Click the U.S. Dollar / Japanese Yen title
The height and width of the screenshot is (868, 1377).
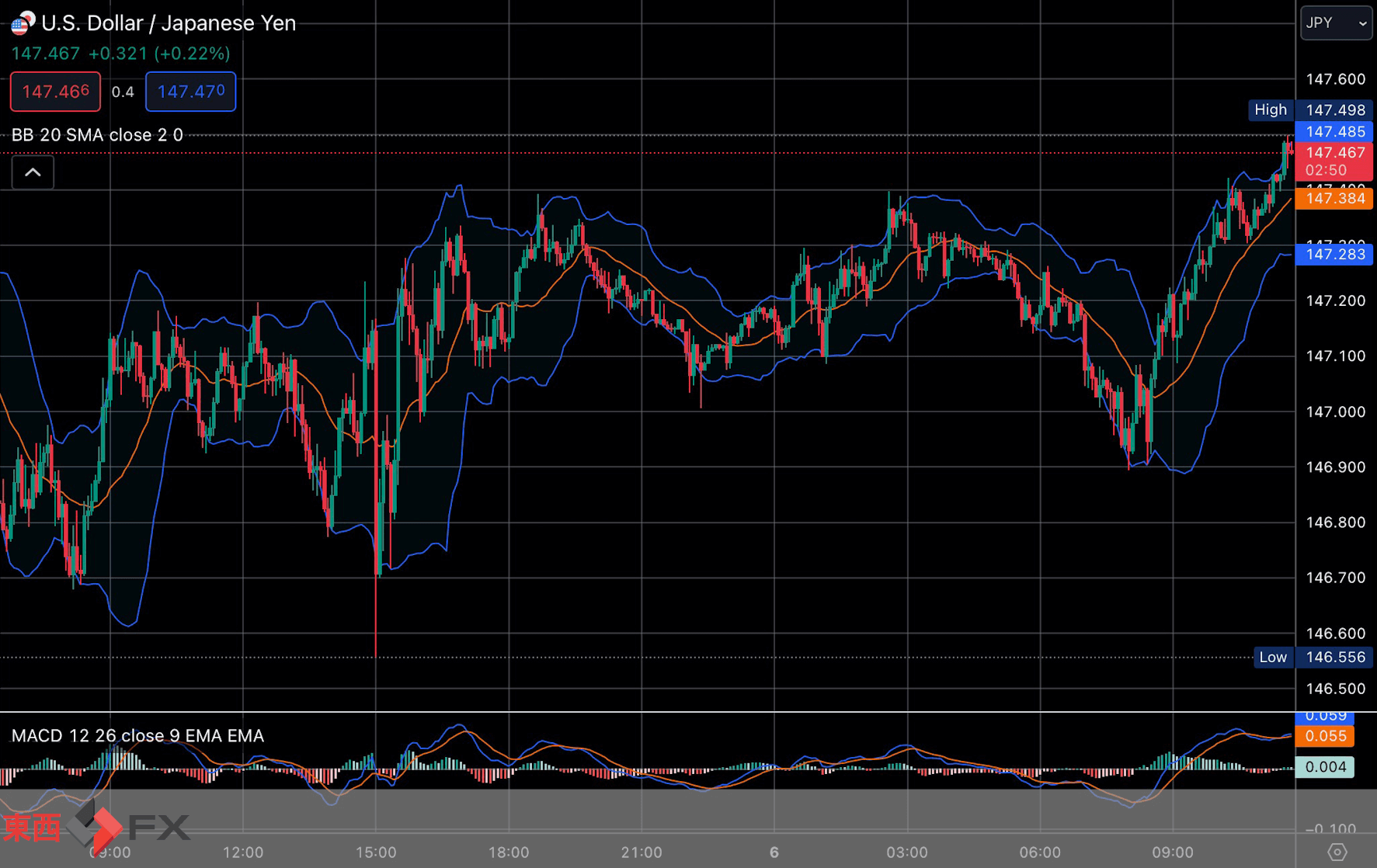coord(169,23)
